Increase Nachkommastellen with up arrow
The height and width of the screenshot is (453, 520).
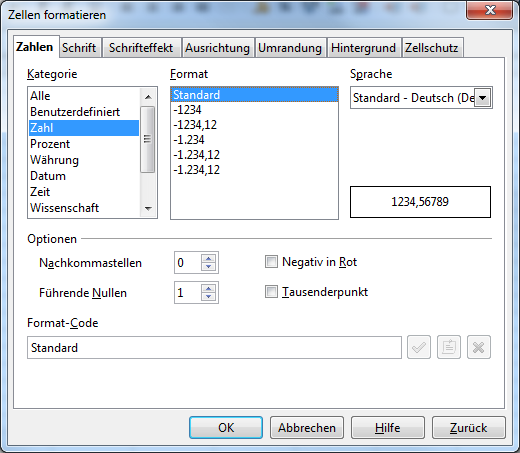point(209,259)
